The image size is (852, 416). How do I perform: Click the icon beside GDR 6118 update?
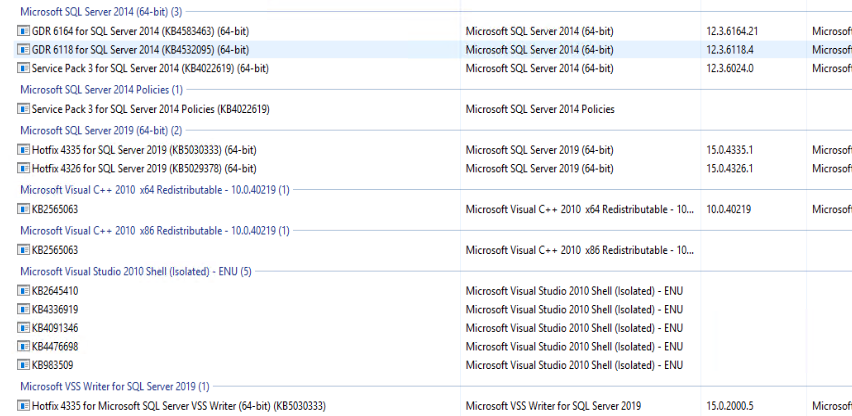coord(23,50)
